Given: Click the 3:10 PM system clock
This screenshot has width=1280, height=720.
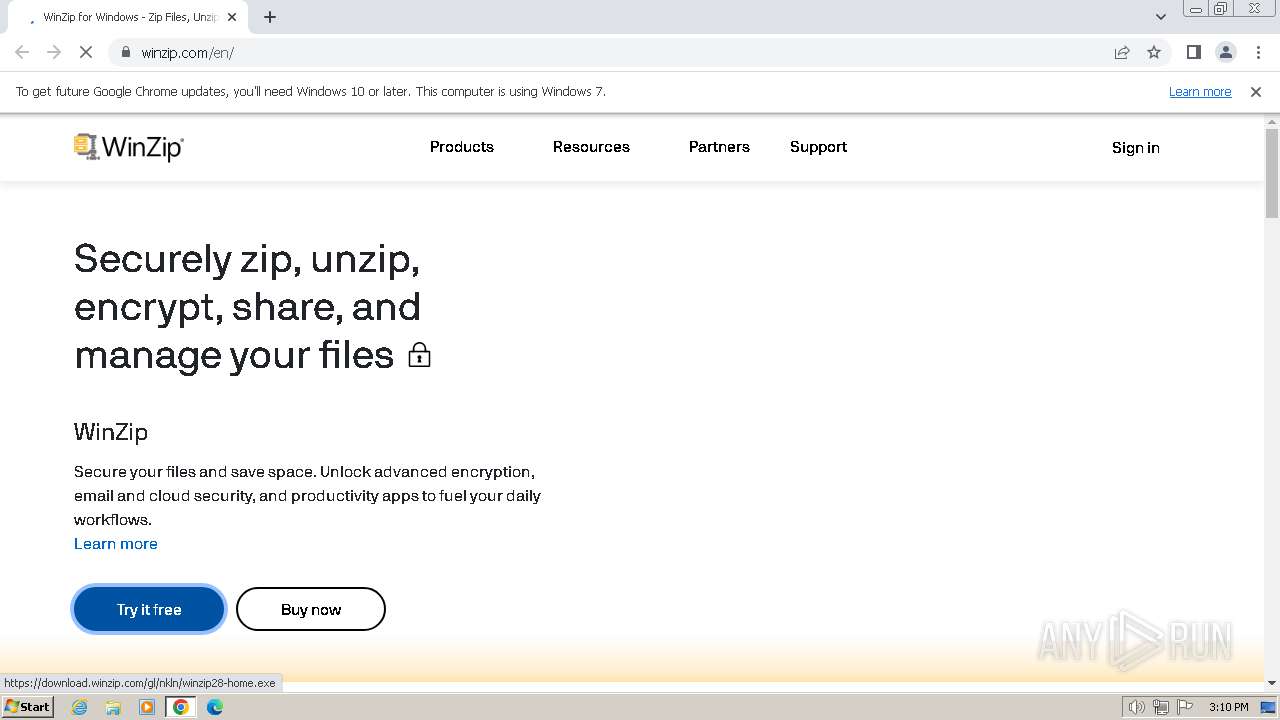Looking at the screenshot, I should point(1228,707).
